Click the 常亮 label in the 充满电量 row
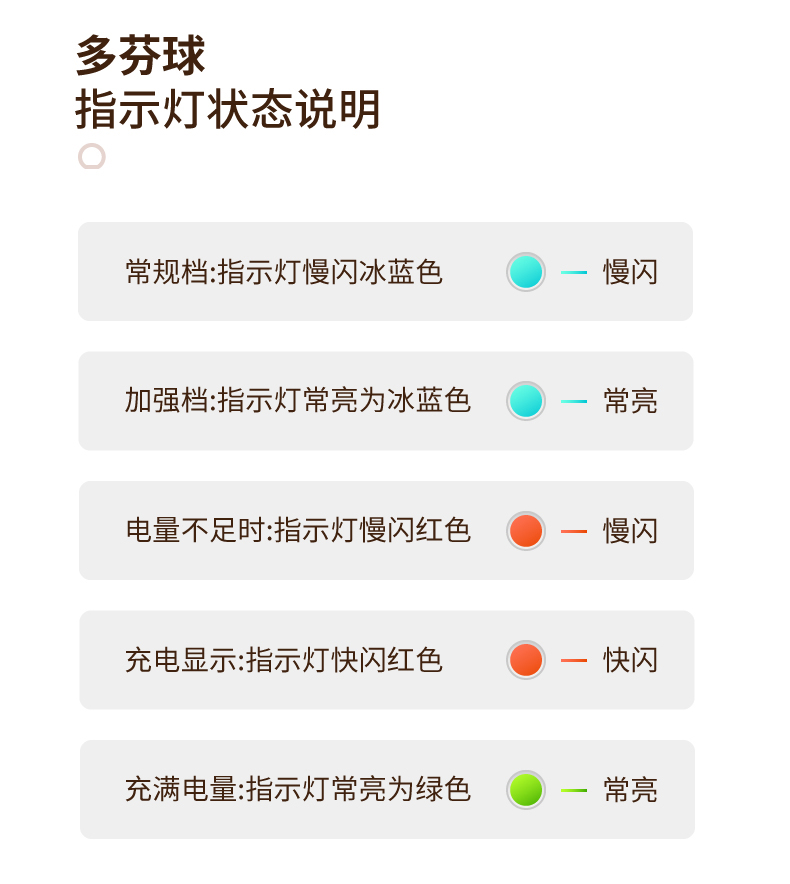790x884 pixels. (x=630, y=790)
